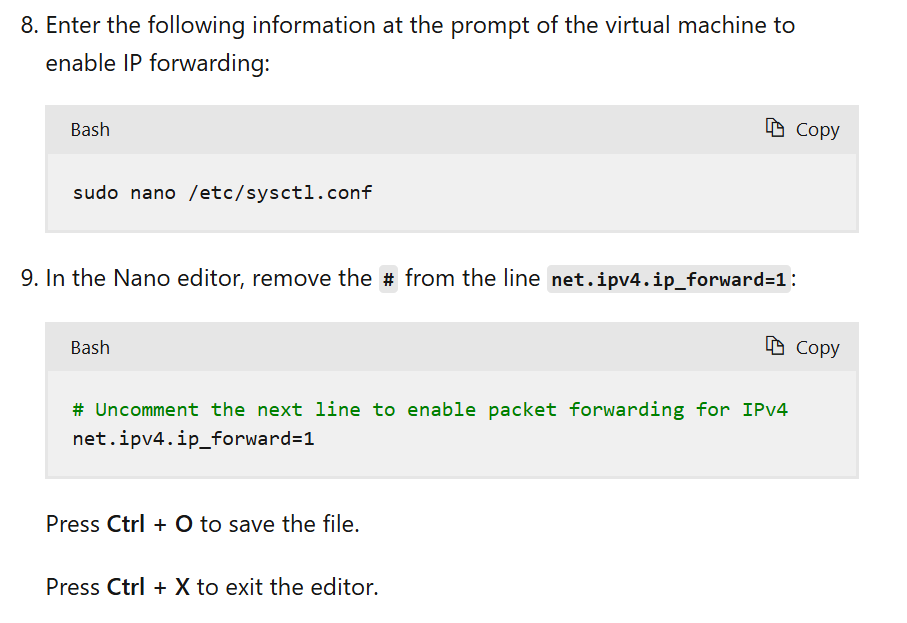Click the 'Ctrl + X' exit instruction
This screenshot has height=623, width=907.
(212, 587)
